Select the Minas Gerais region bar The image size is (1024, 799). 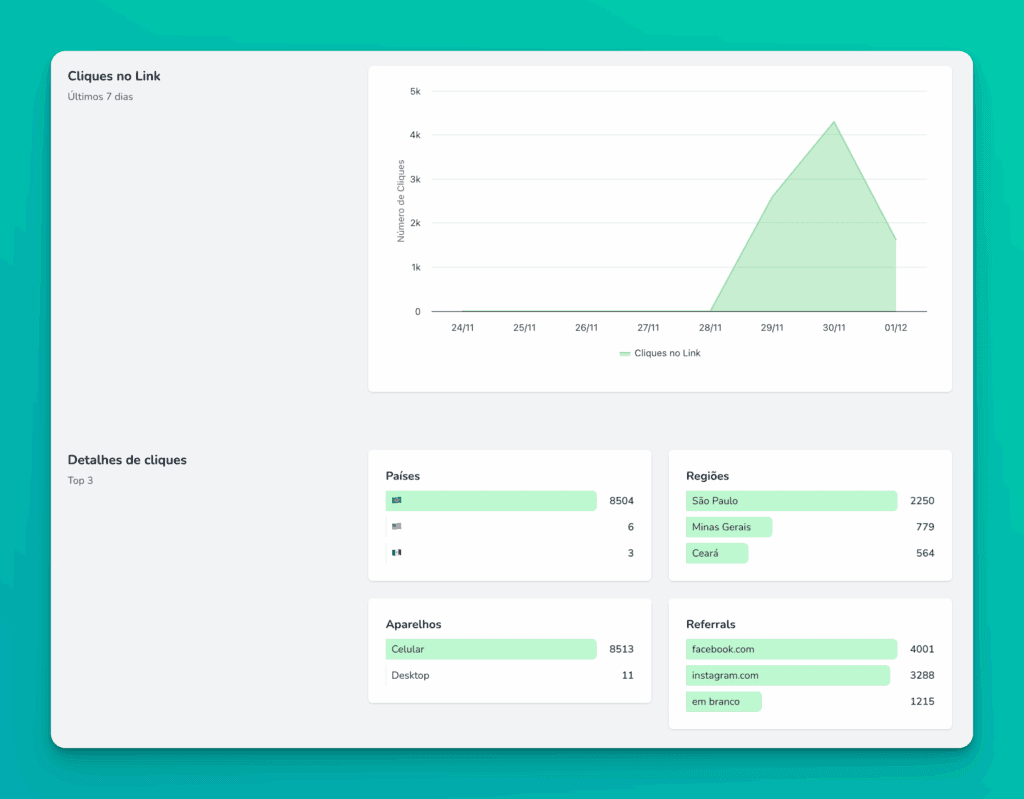[729, 526]
